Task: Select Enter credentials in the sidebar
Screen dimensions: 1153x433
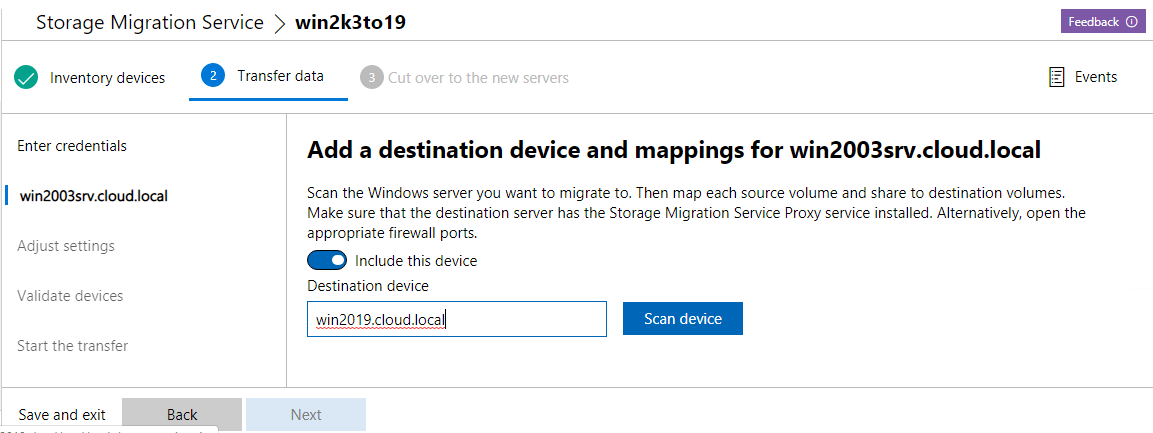Action: click(x=72, y=146)
